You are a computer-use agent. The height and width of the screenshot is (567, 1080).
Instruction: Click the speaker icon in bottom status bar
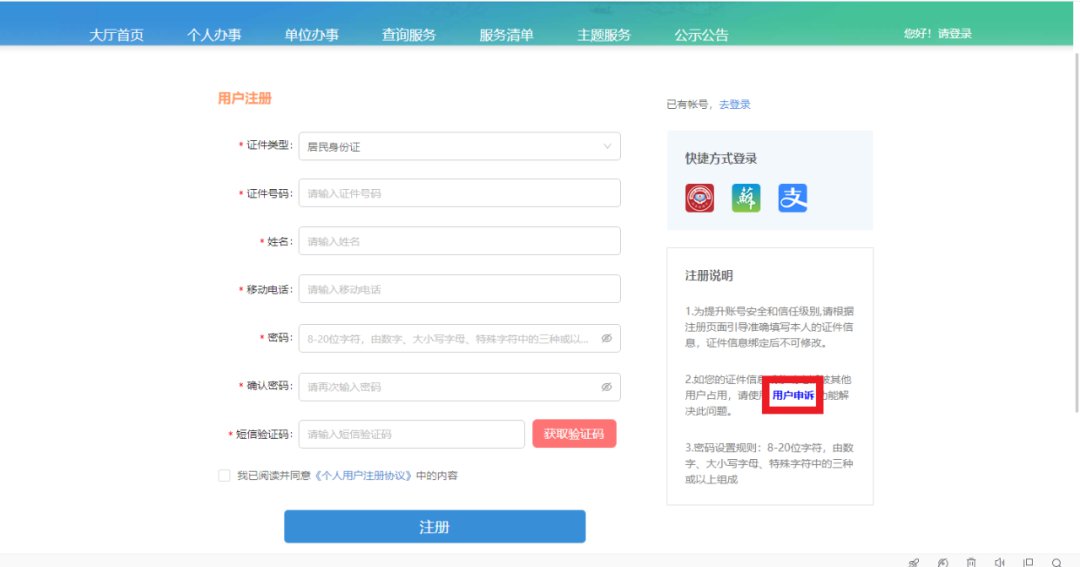click(999, 562)
